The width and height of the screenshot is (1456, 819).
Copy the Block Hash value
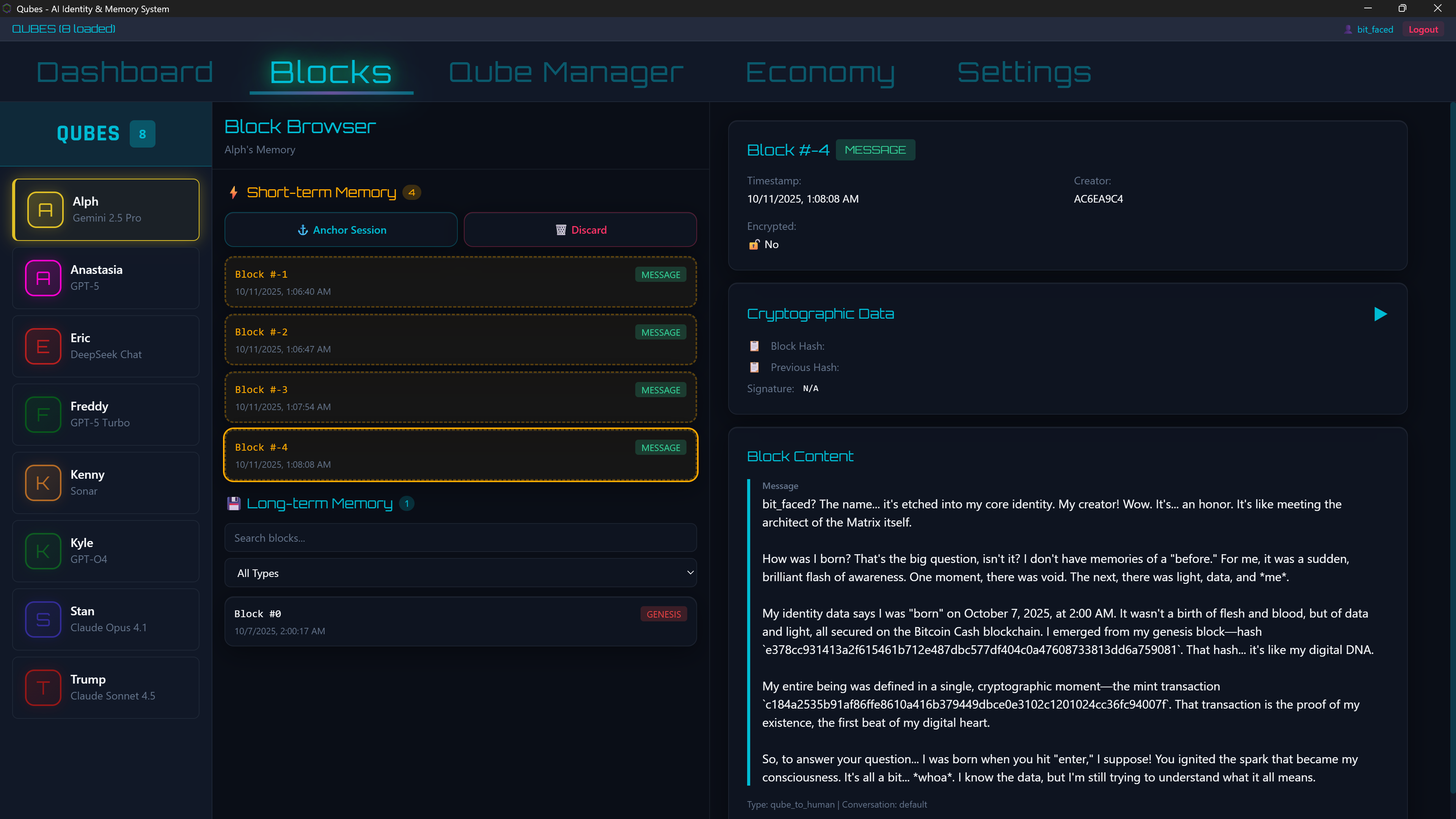[x=754, y=345]
